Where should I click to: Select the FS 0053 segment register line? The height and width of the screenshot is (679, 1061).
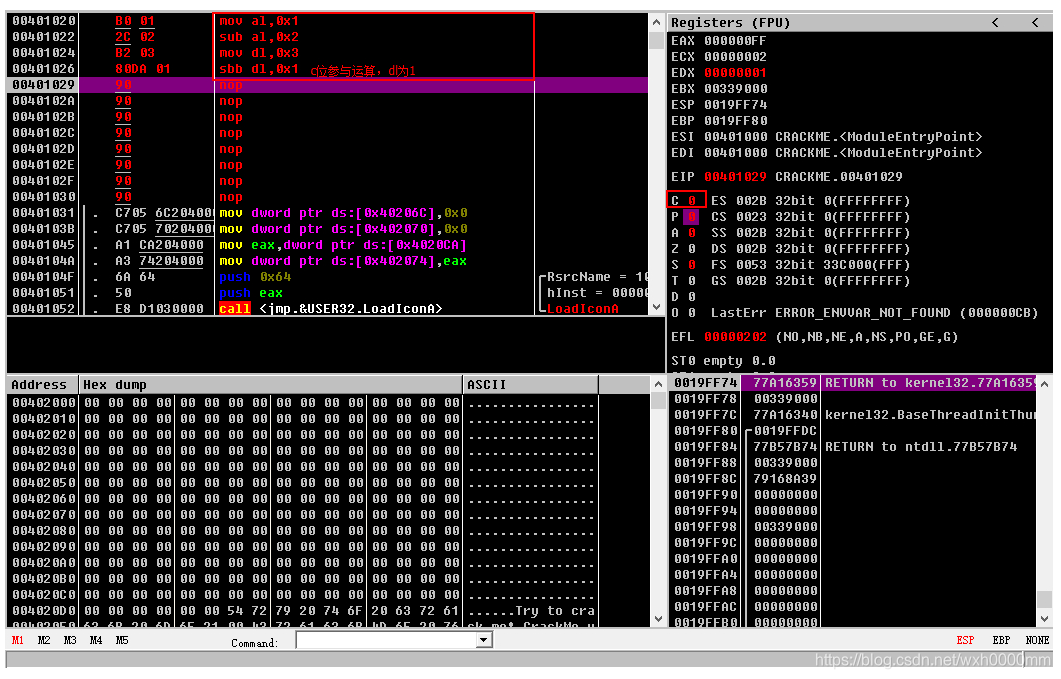tap(810, 265)
